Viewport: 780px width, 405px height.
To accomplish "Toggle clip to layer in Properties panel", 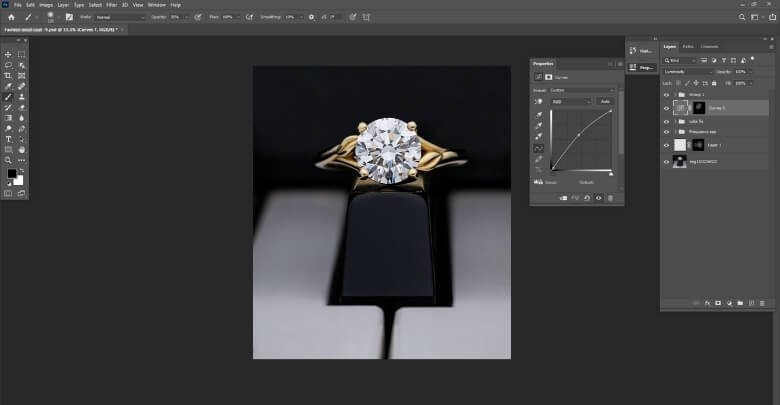I will pyautogui.click(x=564, y=198).
